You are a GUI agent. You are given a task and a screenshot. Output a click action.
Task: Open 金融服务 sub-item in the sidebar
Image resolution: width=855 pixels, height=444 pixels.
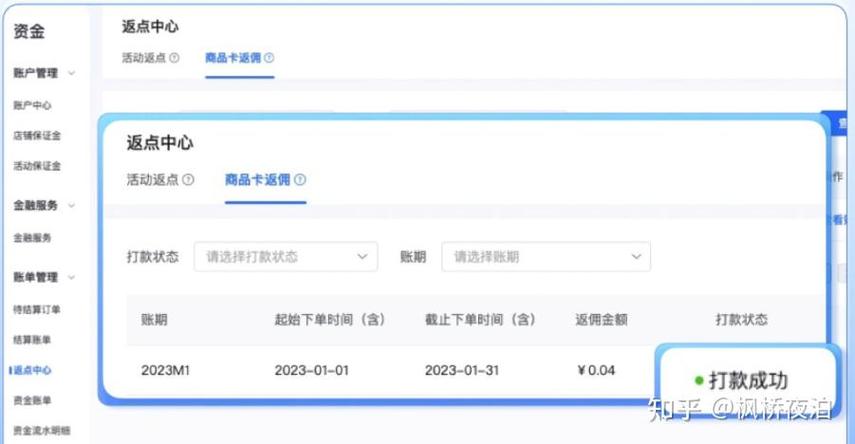pos(32,238)
